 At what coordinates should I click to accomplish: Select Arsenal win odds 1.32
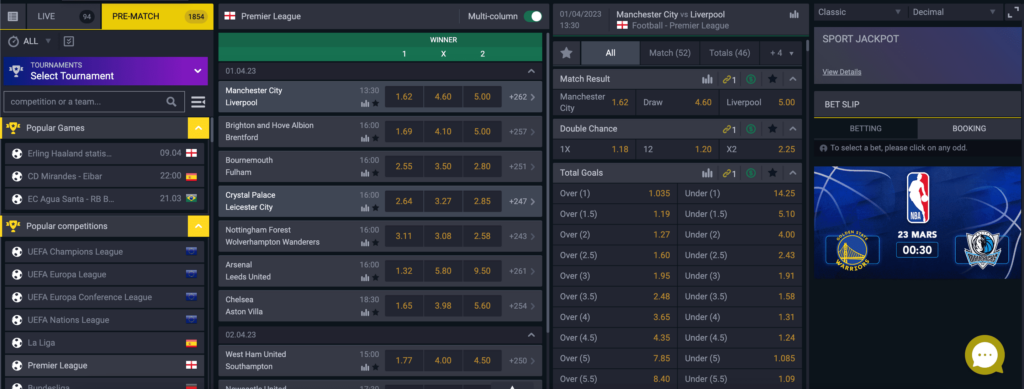404,271
